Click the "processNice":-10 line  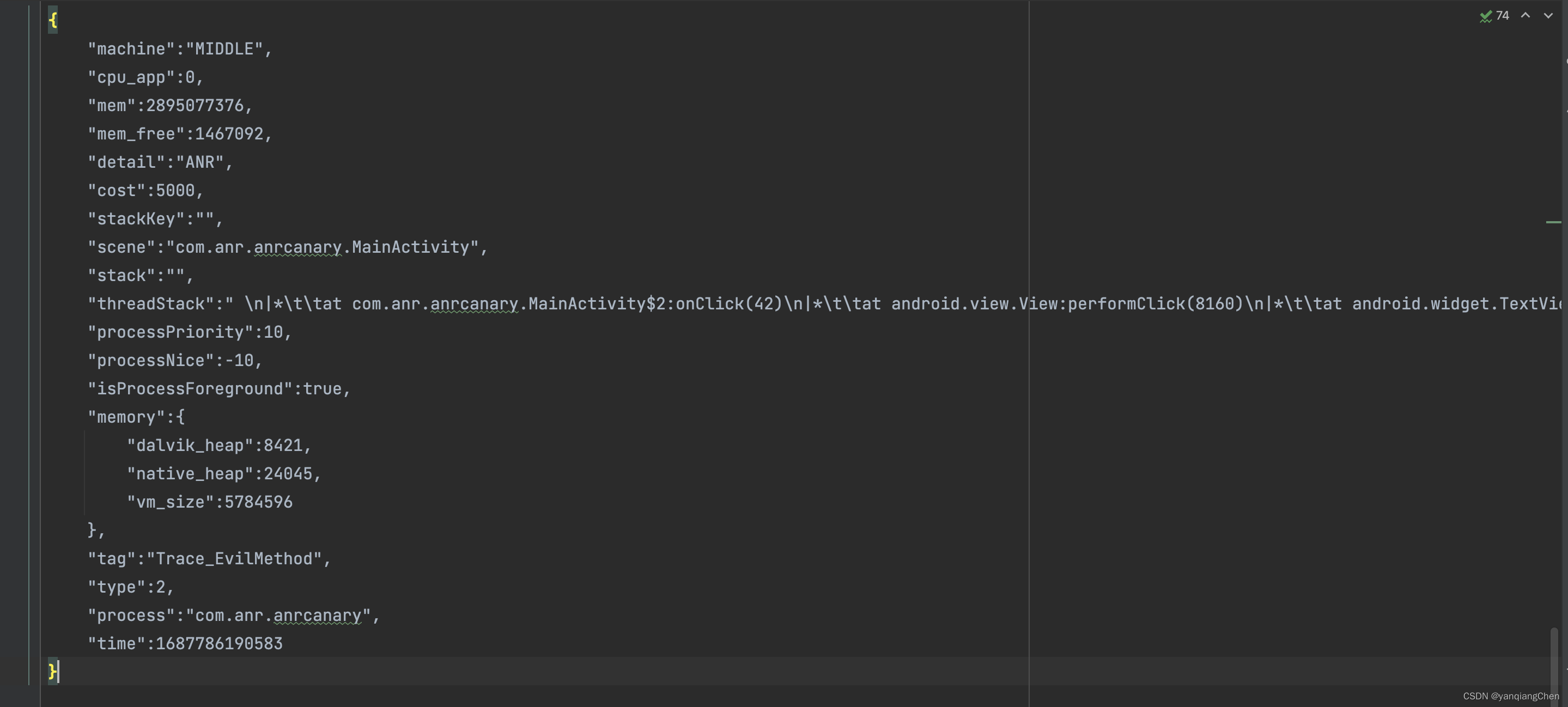click(175, 360)
